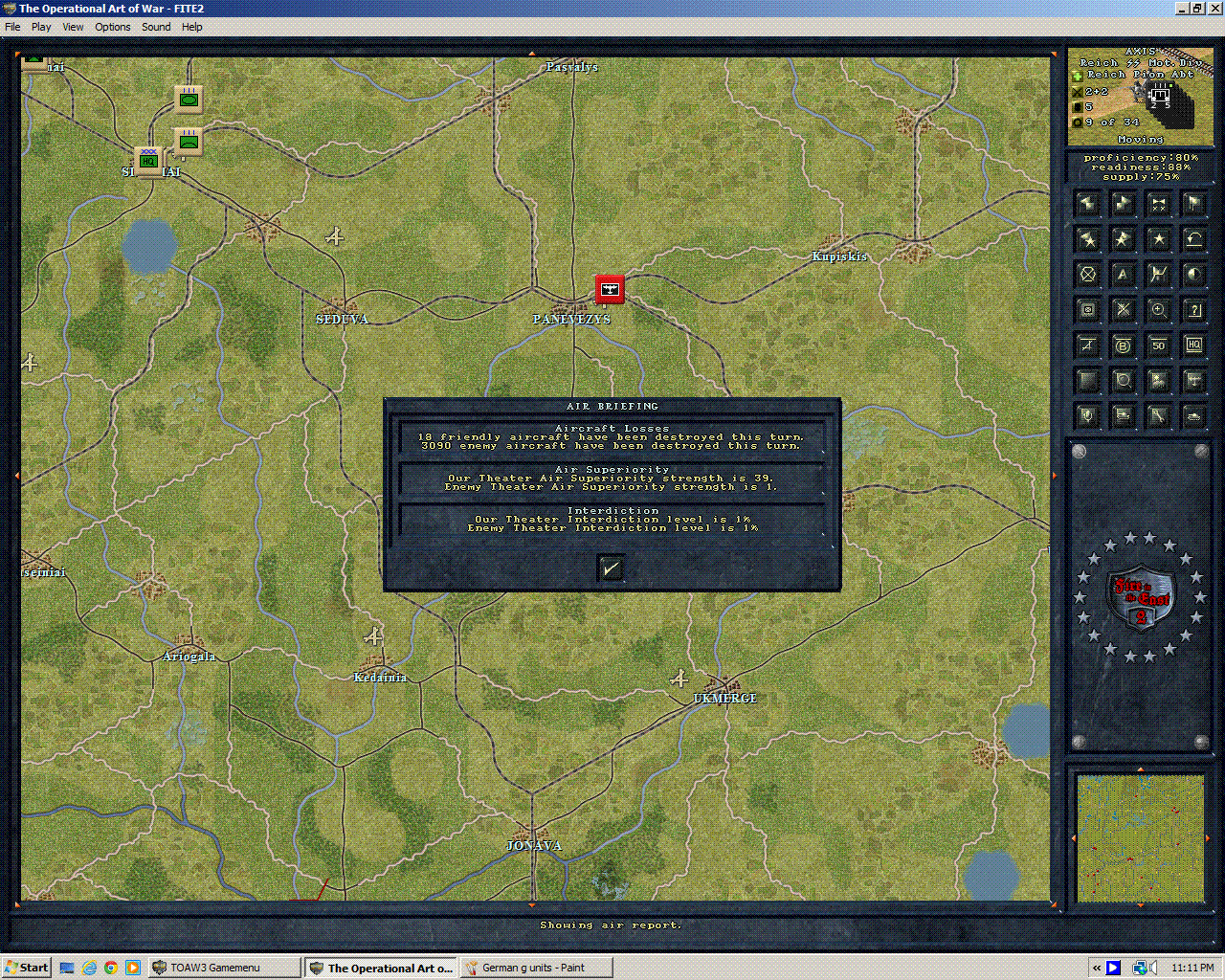Expand hidden system tray icons chevron
This screenshot has width=1225, height=980.
coord(1096,968)
